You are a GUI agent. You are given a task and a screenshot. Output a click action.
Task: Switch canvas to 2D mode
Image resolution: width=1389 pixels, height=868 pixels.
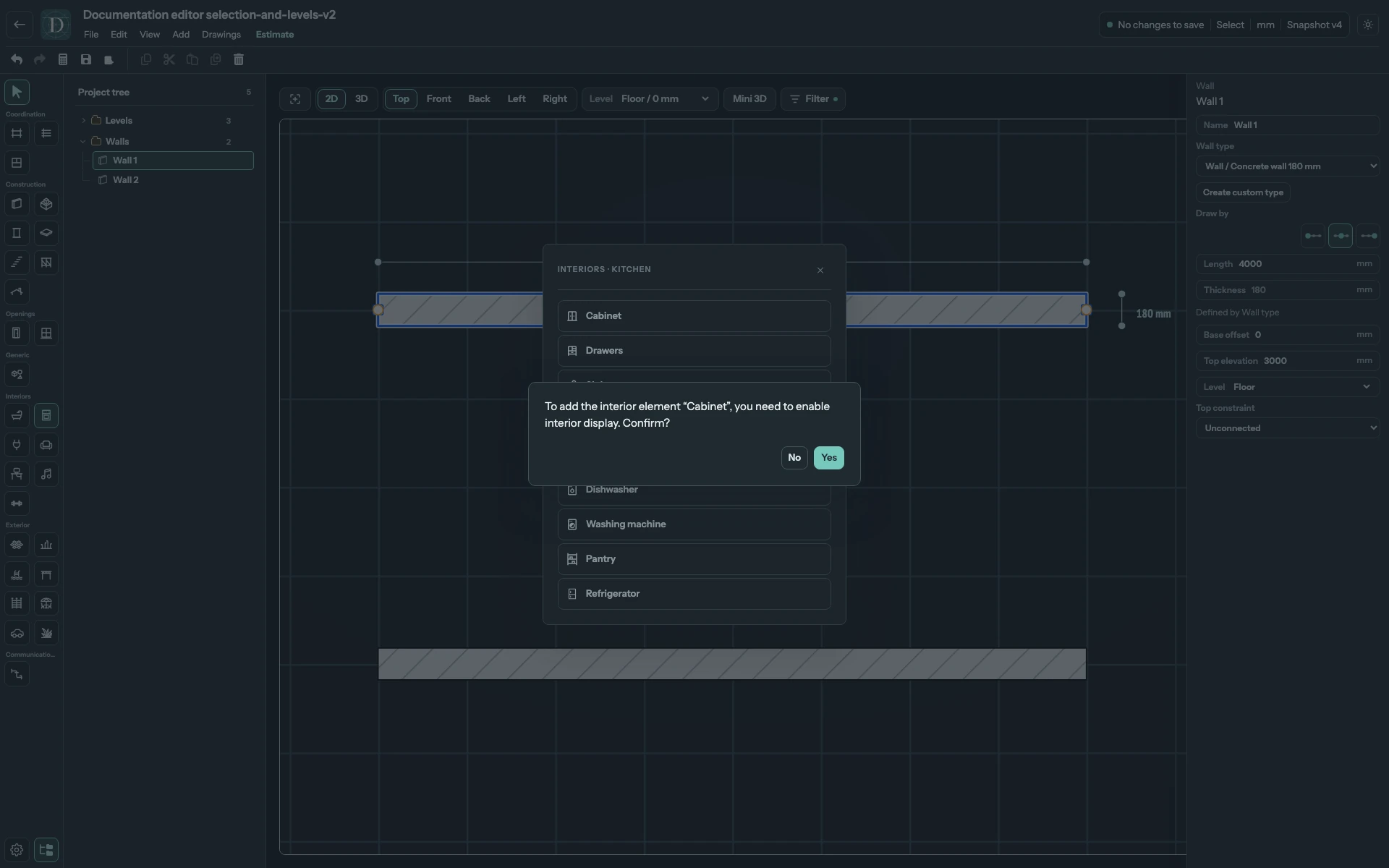tap(331, 99)
